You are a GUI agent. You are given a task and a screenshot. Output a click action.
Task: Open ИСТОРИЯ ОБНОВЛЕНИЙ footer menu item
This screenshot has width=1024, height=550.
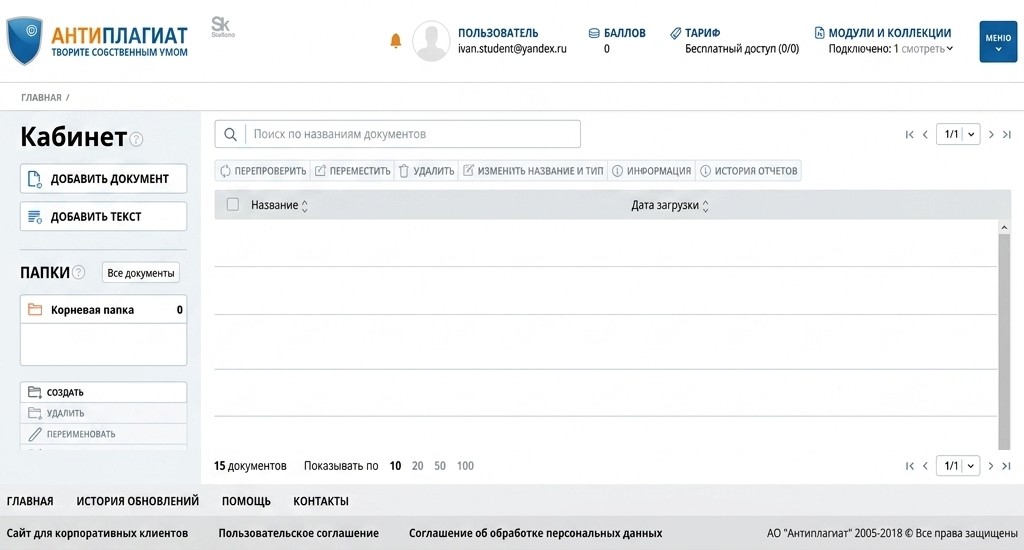pyautogui.click(x=137, y=501)
